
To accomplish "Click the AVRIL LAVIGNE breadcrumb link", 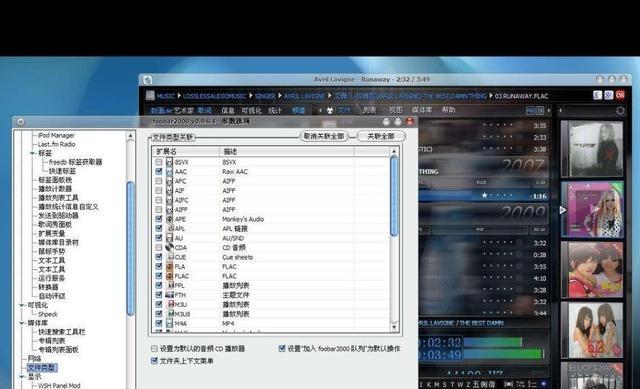I will tap(304, 96).
